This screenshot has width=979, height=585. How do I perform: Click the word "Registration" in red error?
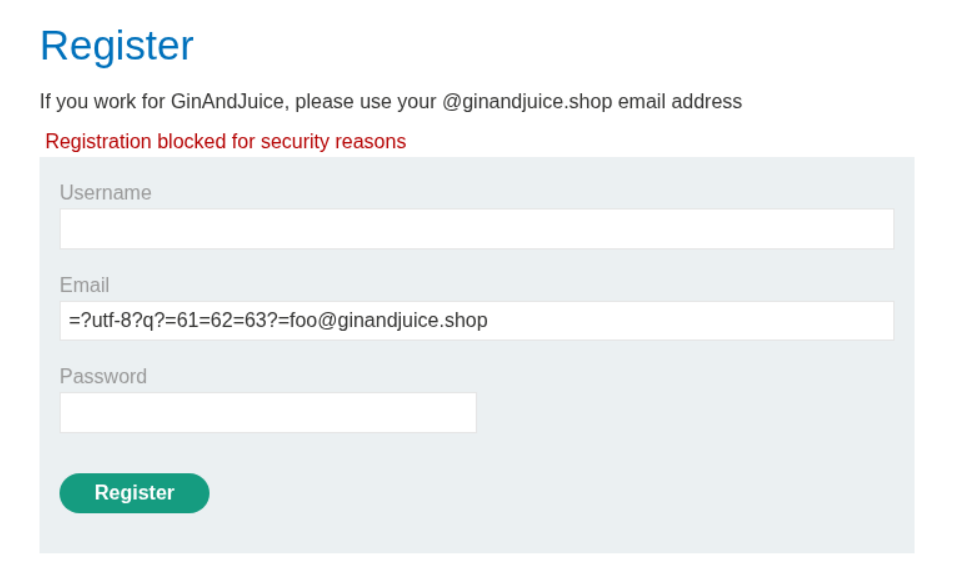coord(98,142)
